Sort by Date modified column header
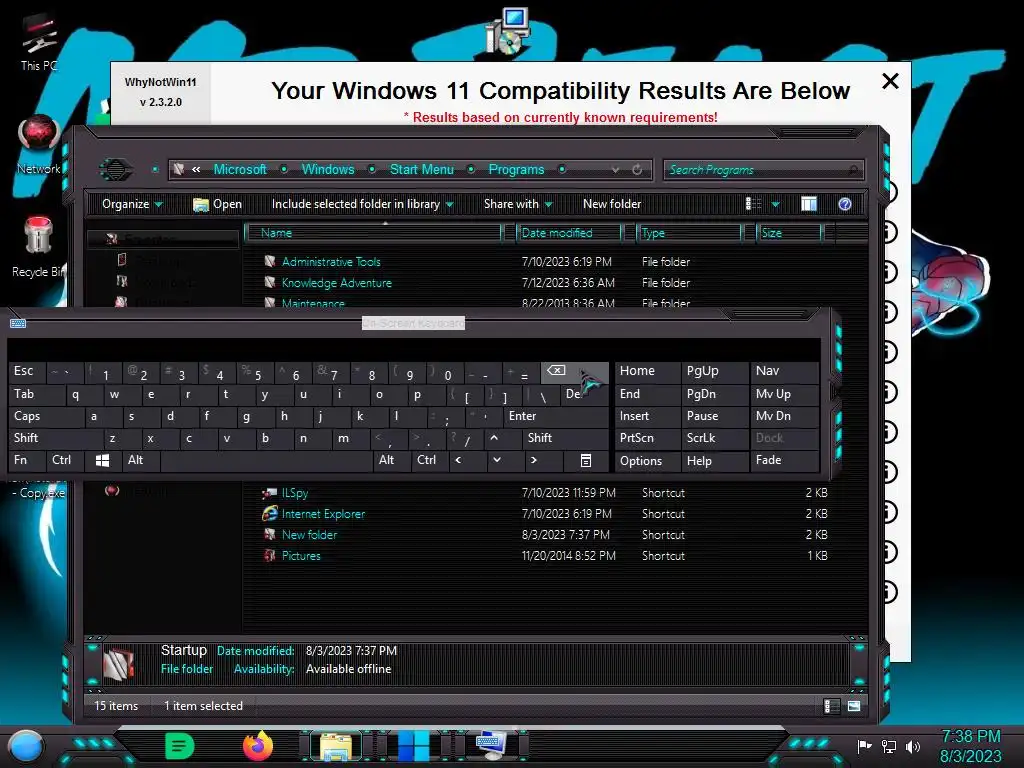 pyautogui.click(x=569, y=233)
